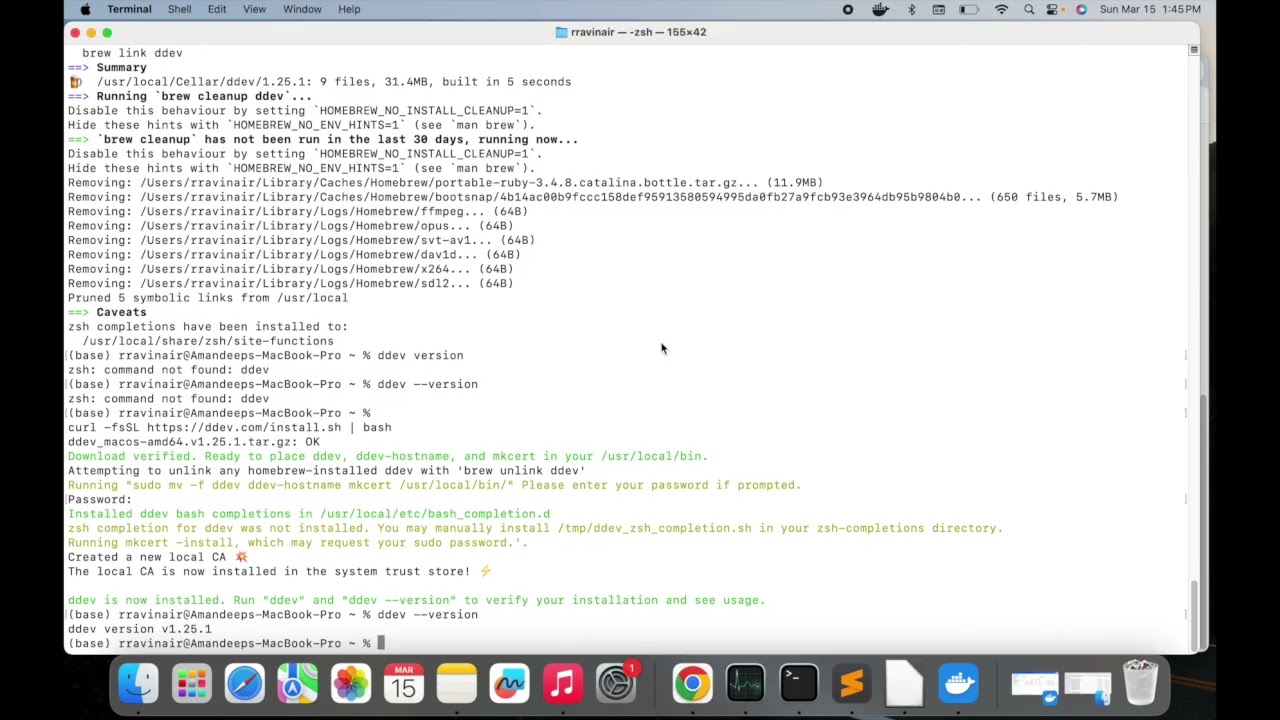Launch Docker Desktop from the Dock
This screenshot has height=720, width=1280.
(958, 684)
